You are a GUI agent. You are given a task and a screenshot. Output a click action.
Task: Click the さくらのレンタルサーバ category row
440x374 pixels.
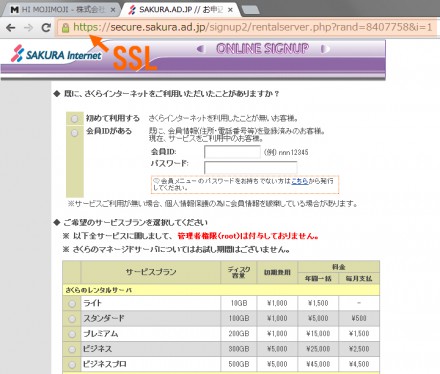click(221, 290)
